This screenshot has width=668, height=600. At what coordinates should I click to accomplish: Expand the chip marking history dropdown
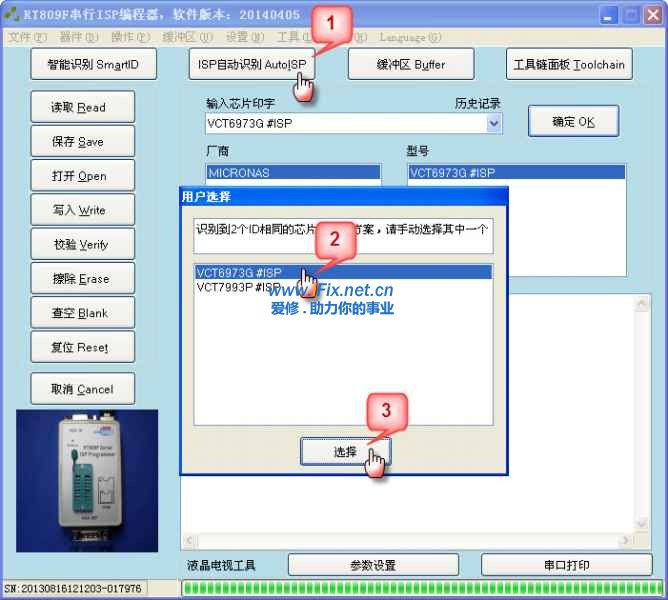pos(494,124)
